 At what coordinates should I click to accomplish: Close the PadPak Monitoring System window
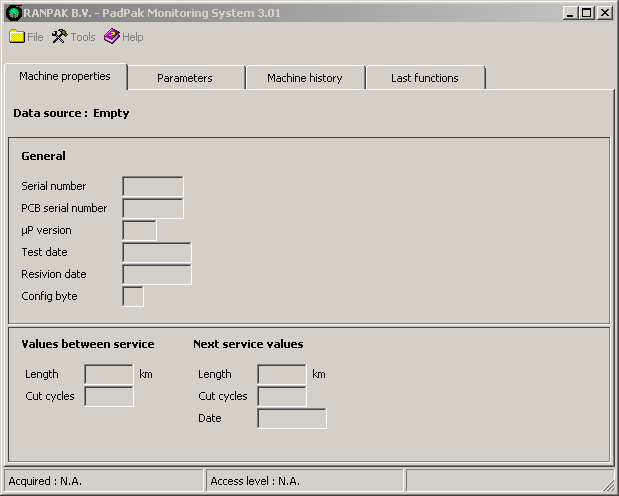point(605,13)
